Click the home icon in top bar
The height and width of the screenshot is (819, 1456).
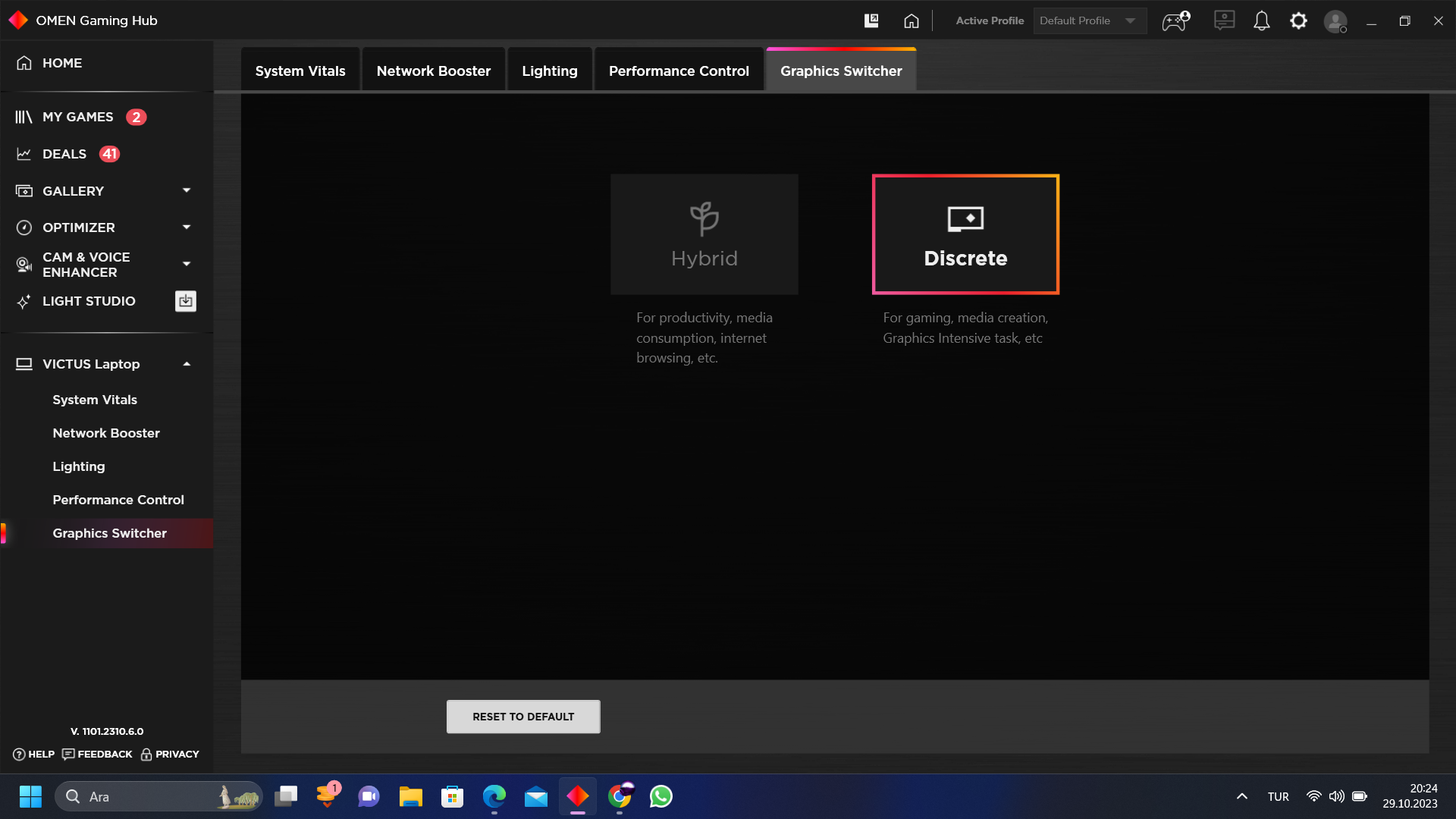(911, 20)
